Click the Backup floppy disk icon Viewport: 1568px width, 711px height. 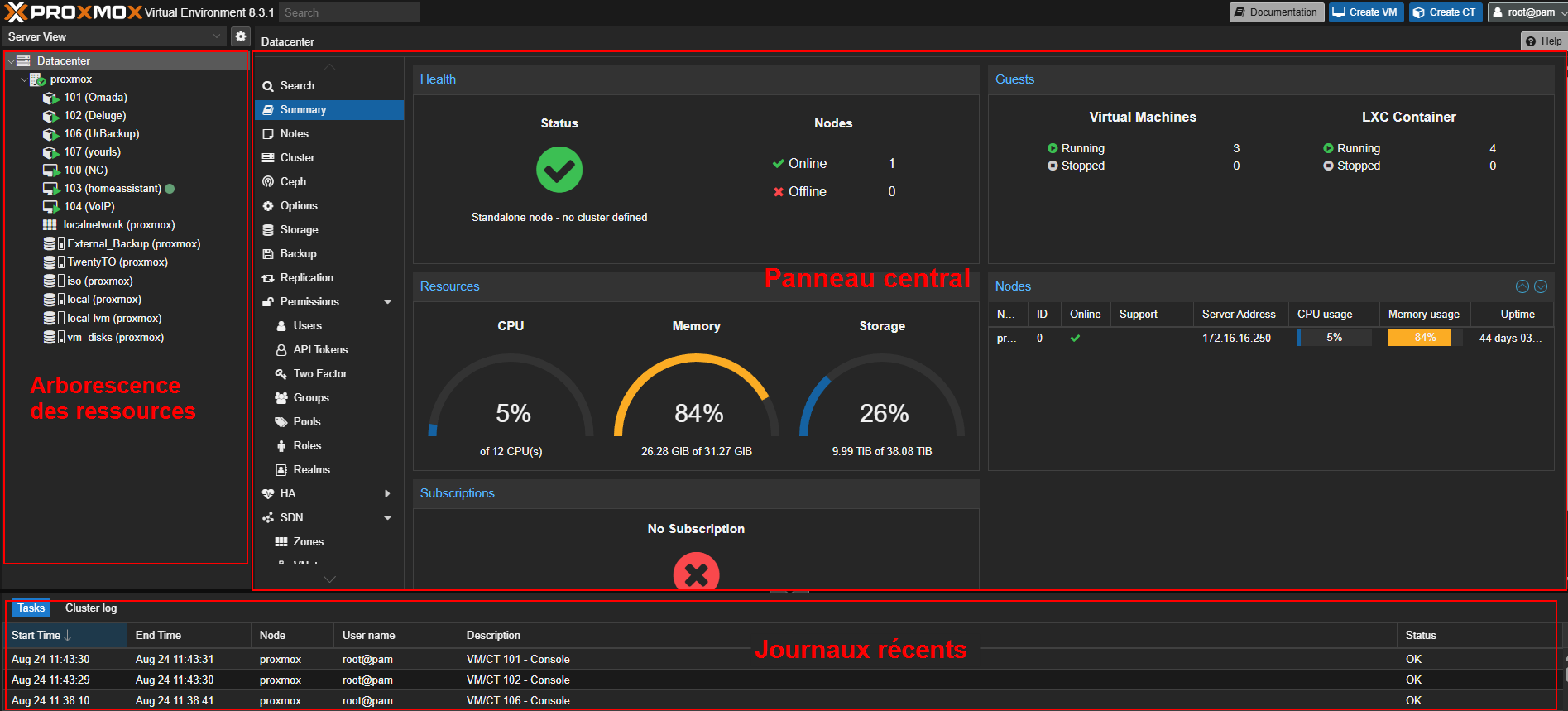pyautogui.click(x=268, y=254)
